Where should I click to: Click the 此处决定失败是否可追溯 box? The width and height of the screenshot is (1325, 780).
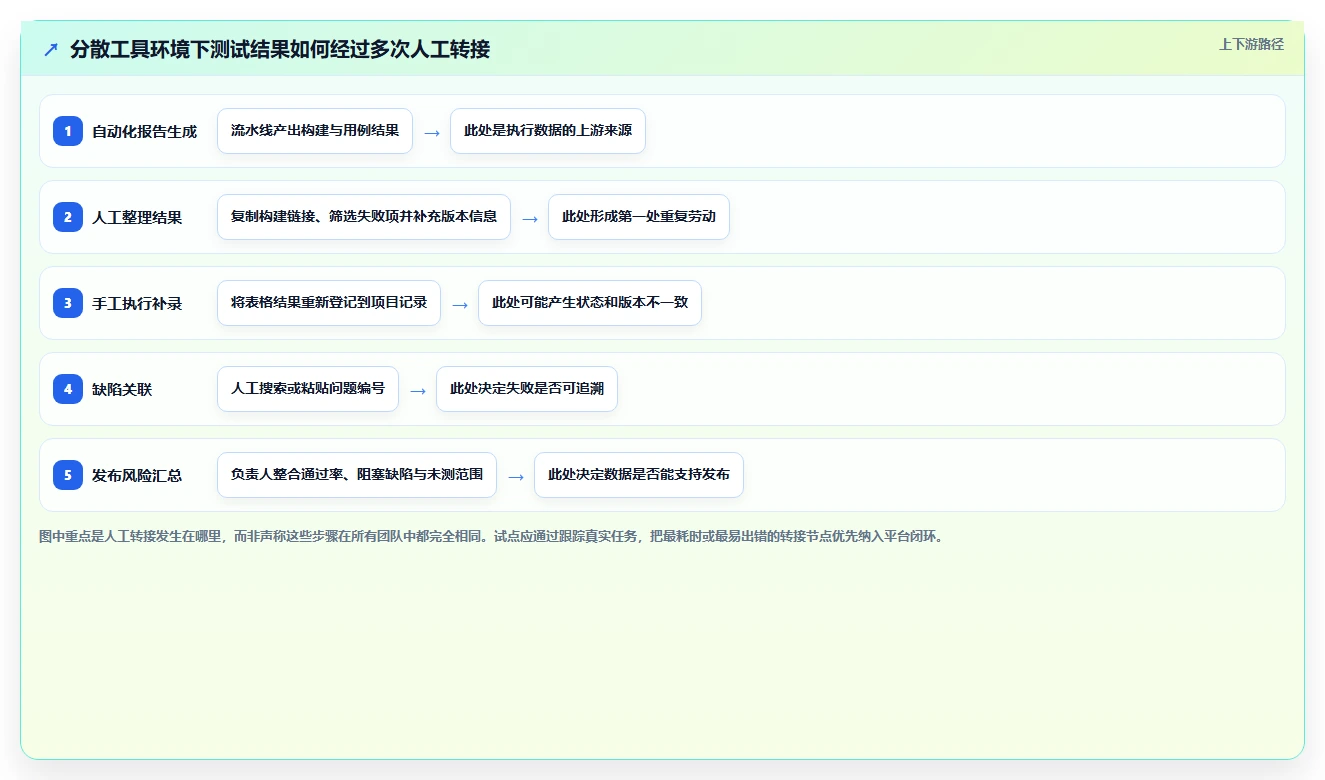(x=527, y=389)
